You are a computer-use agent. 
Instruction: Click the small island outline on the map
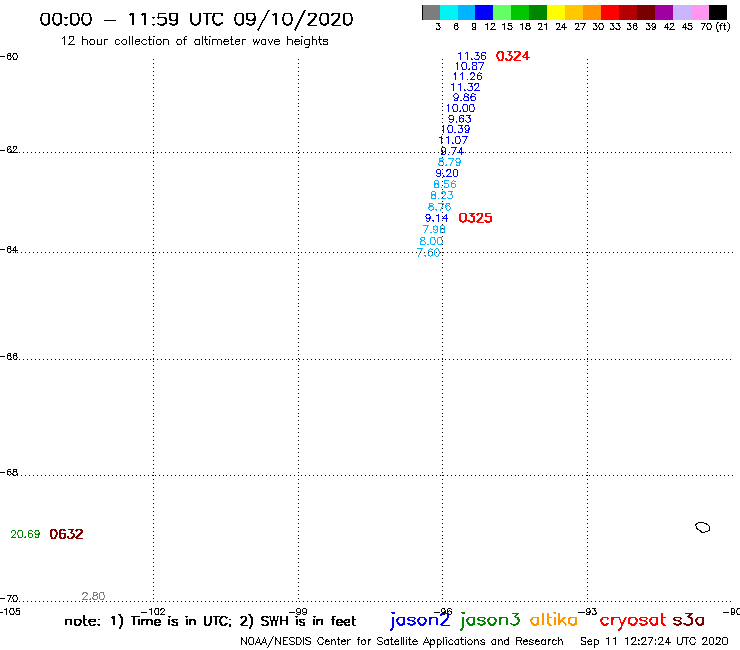703,527
